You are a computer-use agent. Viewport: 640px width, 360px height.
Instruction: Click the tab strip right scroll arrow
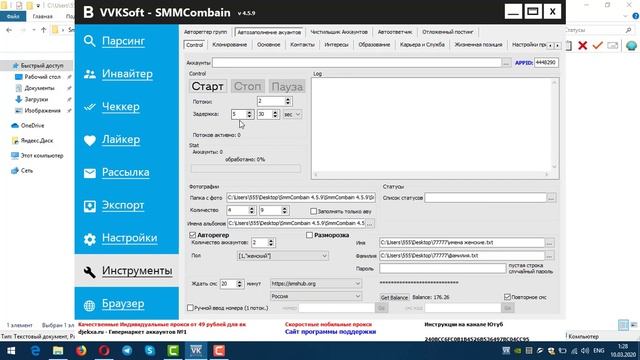[558, 45]
